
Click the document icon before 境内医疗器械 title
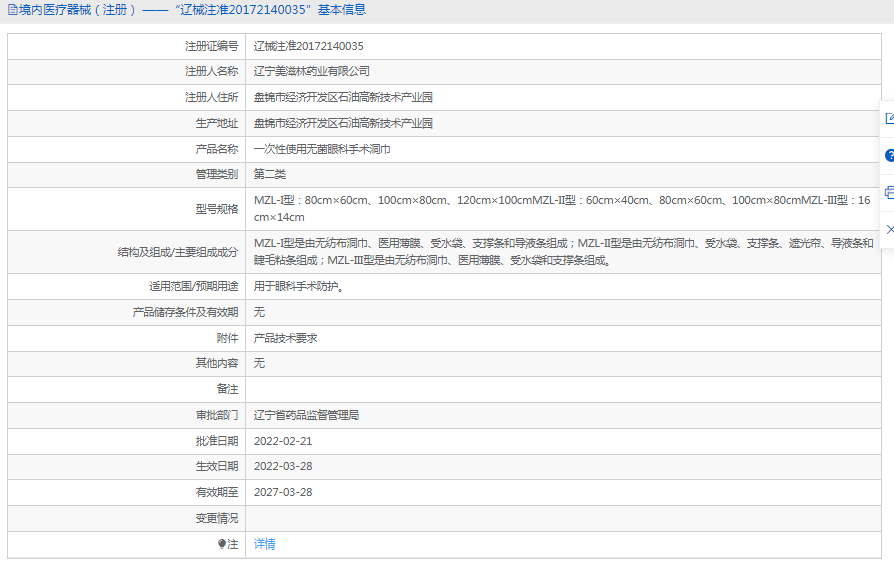tap(12, 10)
